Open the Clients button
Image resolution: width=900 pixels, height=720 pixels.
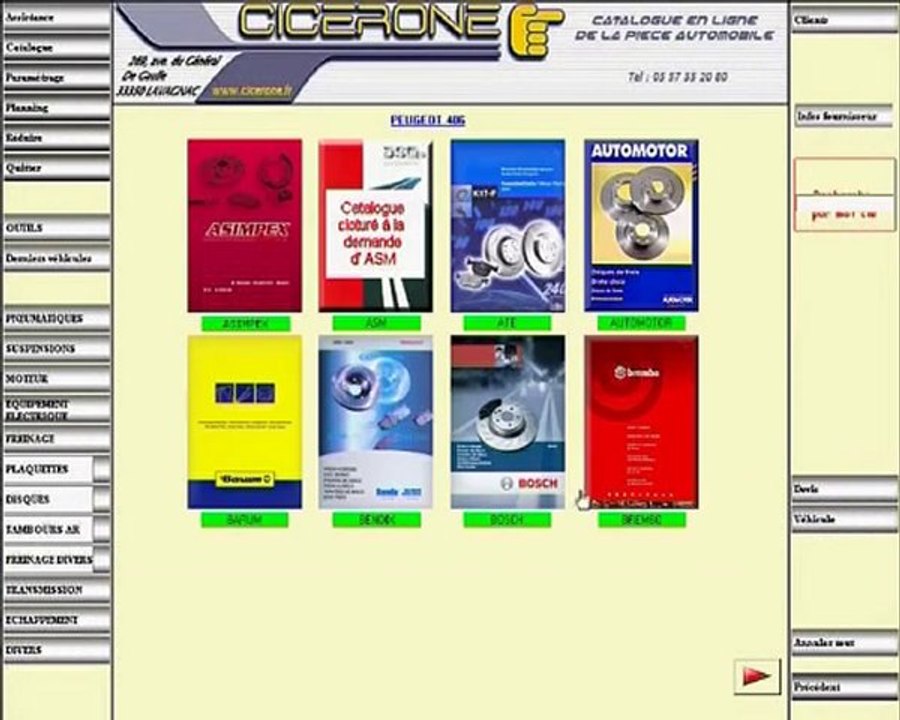click(x=844, y=21)
